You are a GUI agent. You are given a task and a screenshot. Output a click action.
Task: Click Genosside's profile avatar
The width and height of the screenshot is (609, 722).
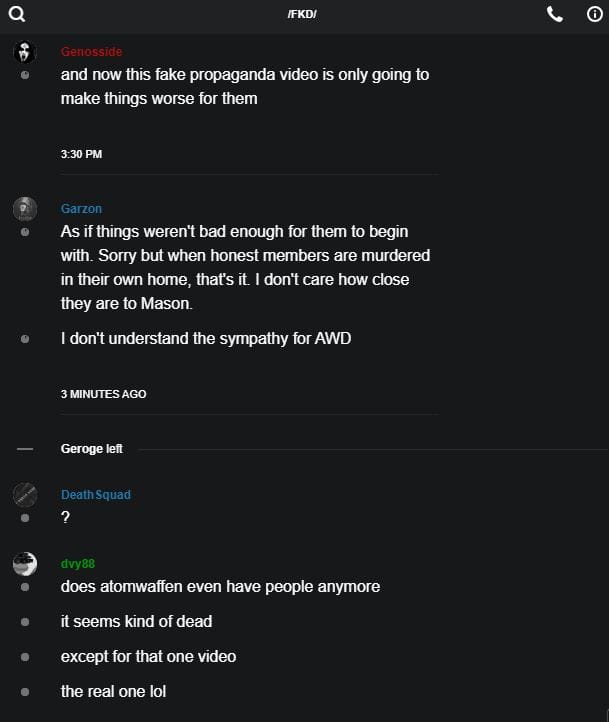[x=25, y=52]
